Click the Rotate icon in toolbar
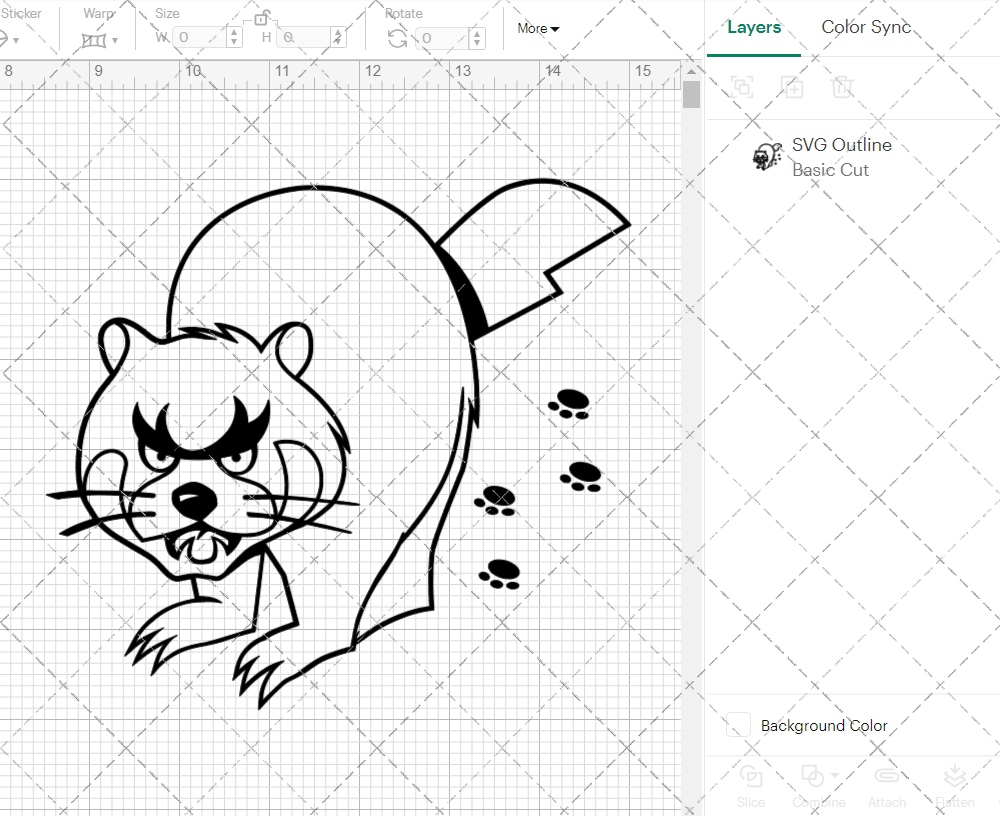This screenshot has width=1000, height=816. (397, 38)
